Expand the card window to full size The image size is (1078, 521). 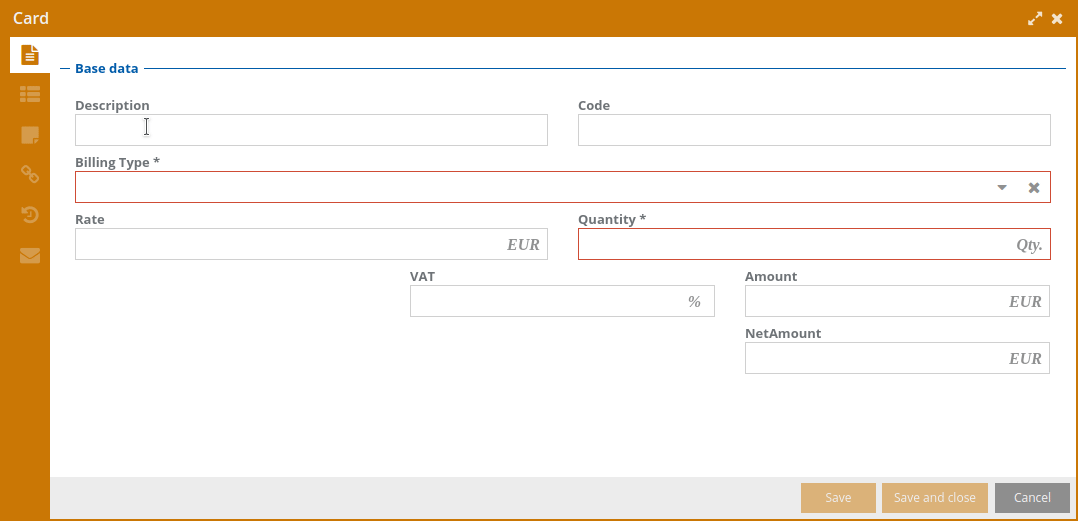tap(1035, 18)
